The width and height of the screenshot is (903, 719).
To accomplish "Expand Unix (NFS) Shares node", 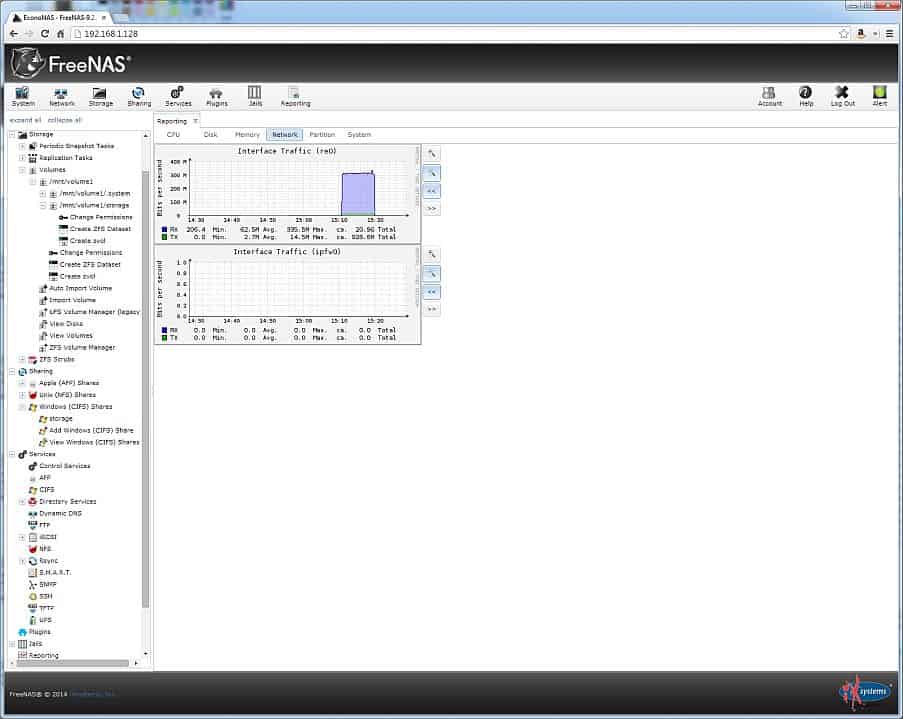I will click(22, 395).
